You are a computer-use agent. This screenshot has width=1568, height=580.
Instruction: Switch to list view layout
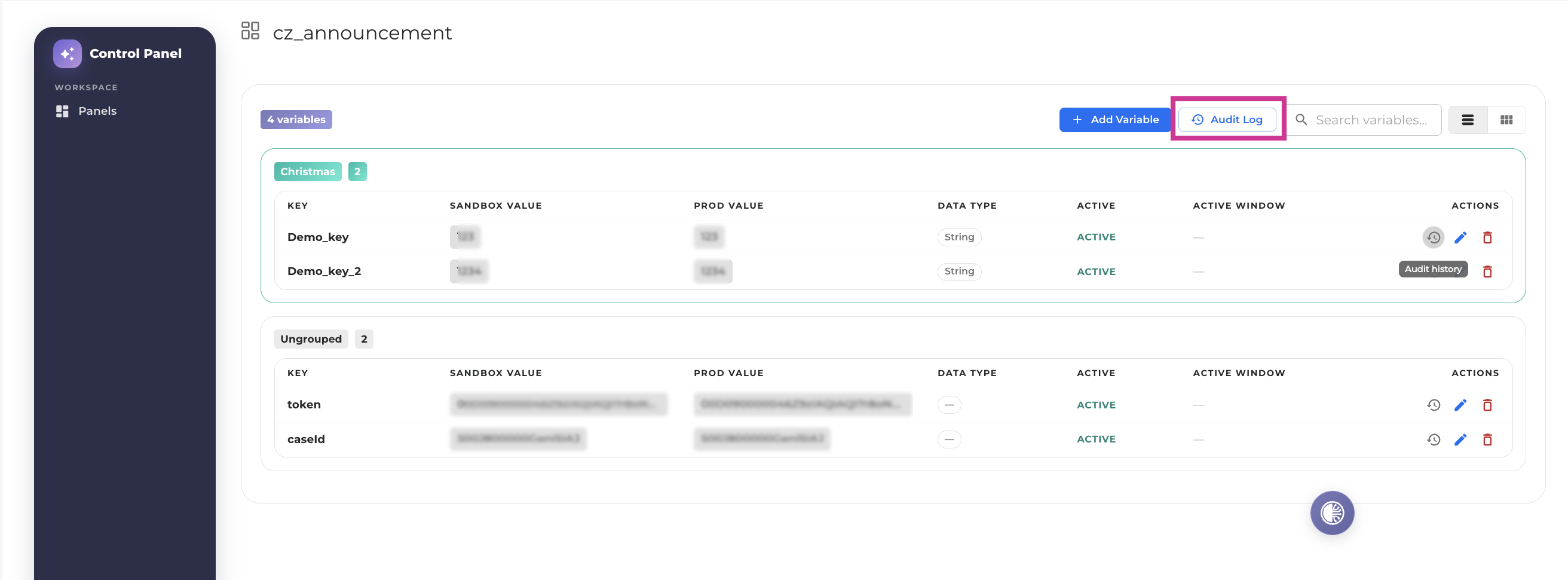(1468, 120)
